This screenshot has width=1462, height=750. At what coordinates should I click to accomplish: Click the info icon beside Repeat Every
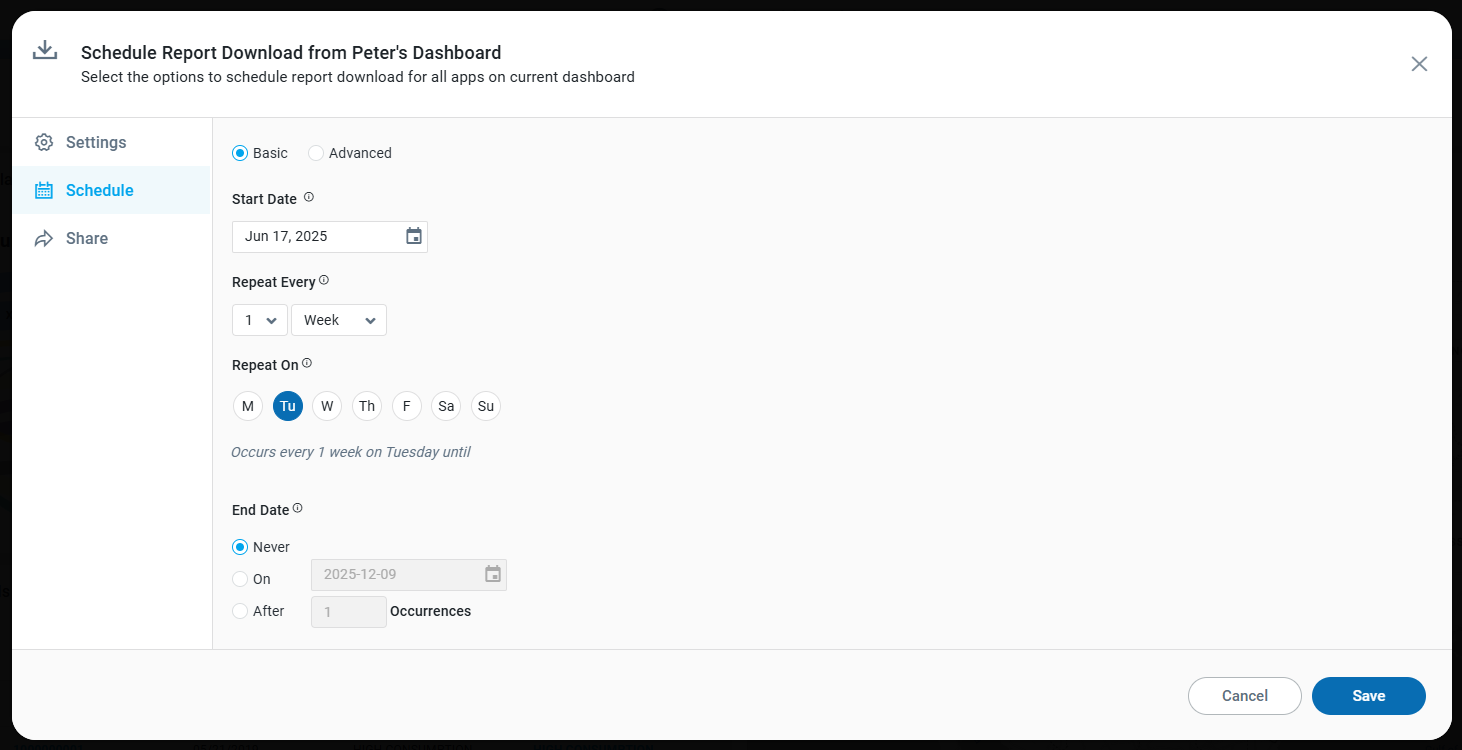coord(324,281)
